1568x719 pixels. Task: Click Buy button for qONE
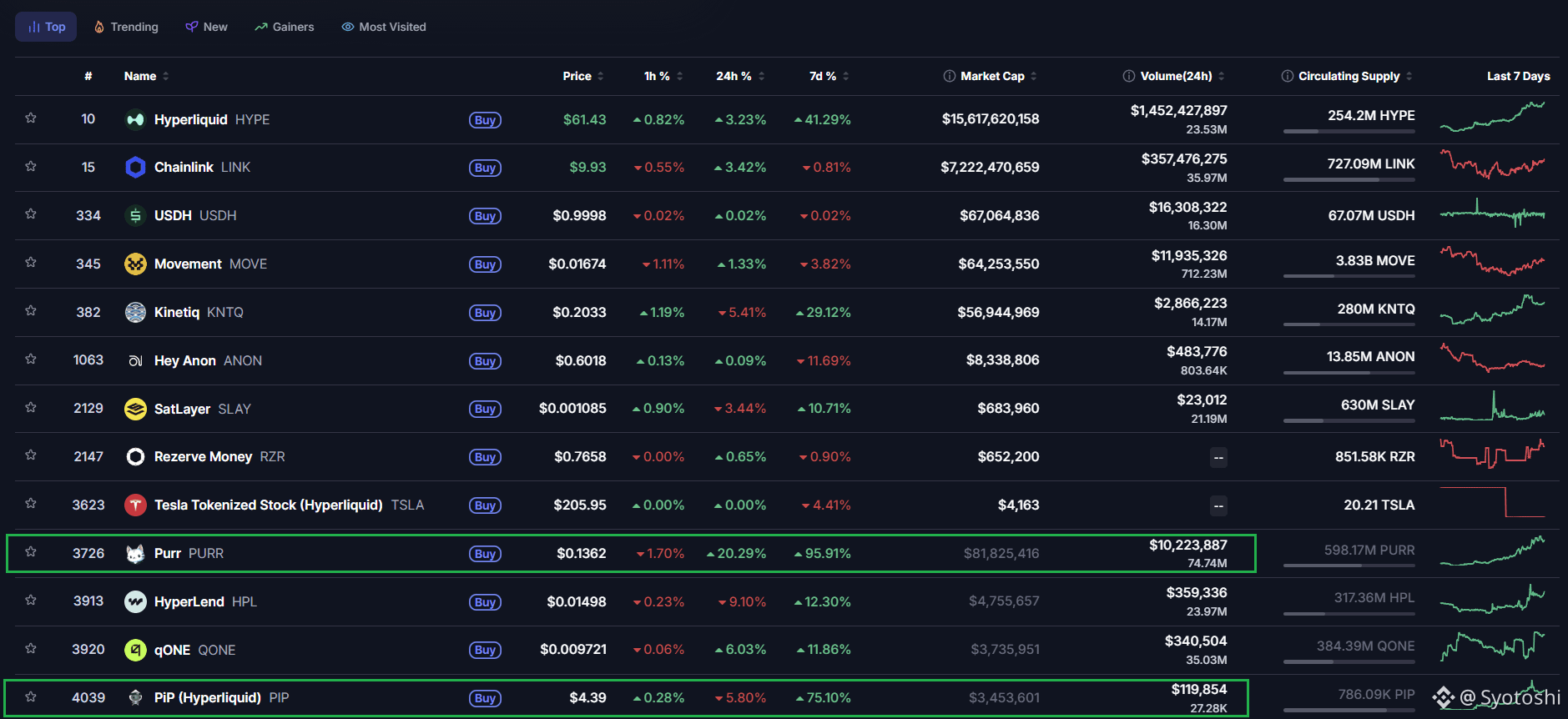485,650
